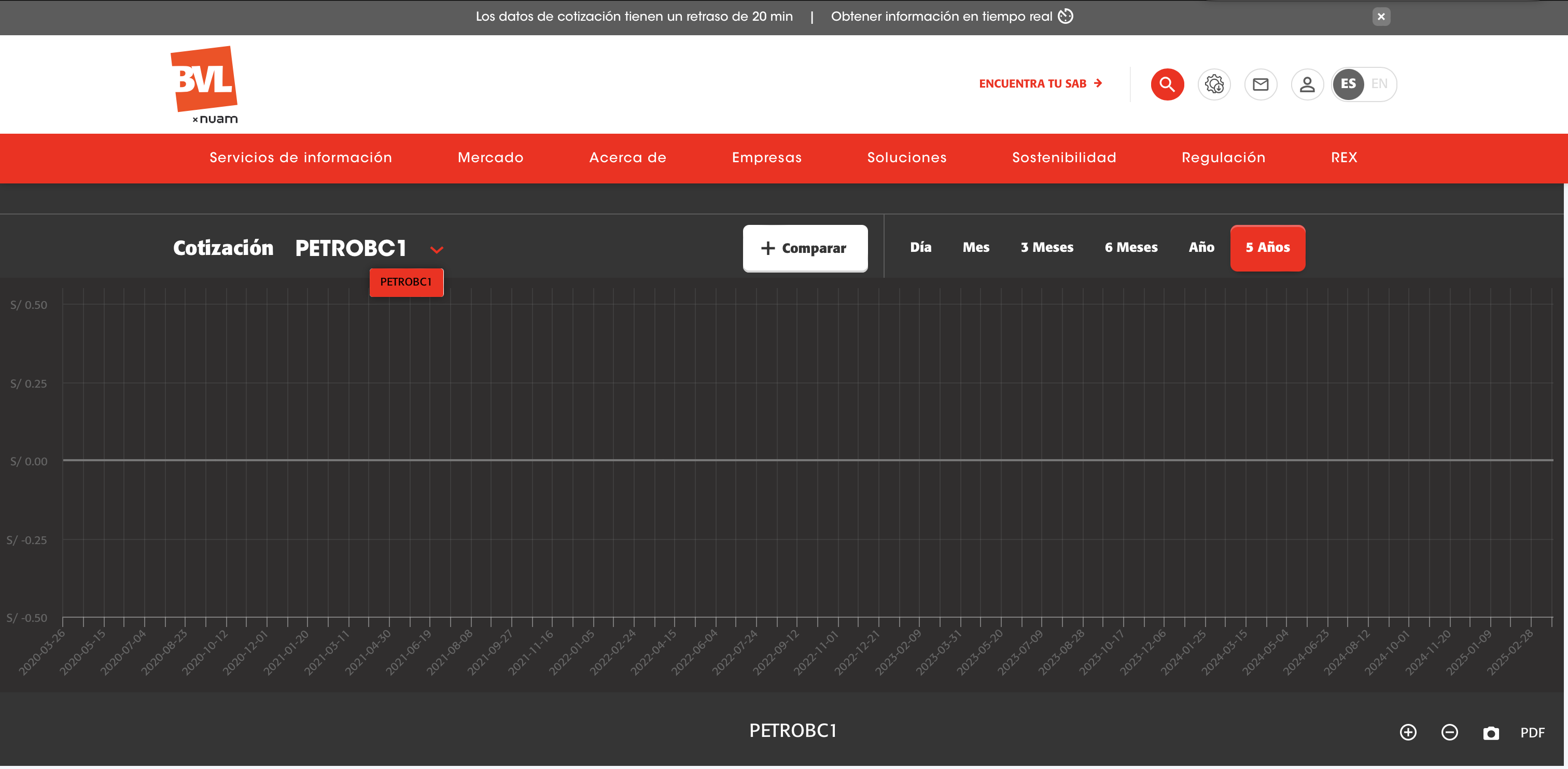Click the mail envelope icon
This screenshot has width=1568, height=769.
(x=1260, y=84)
